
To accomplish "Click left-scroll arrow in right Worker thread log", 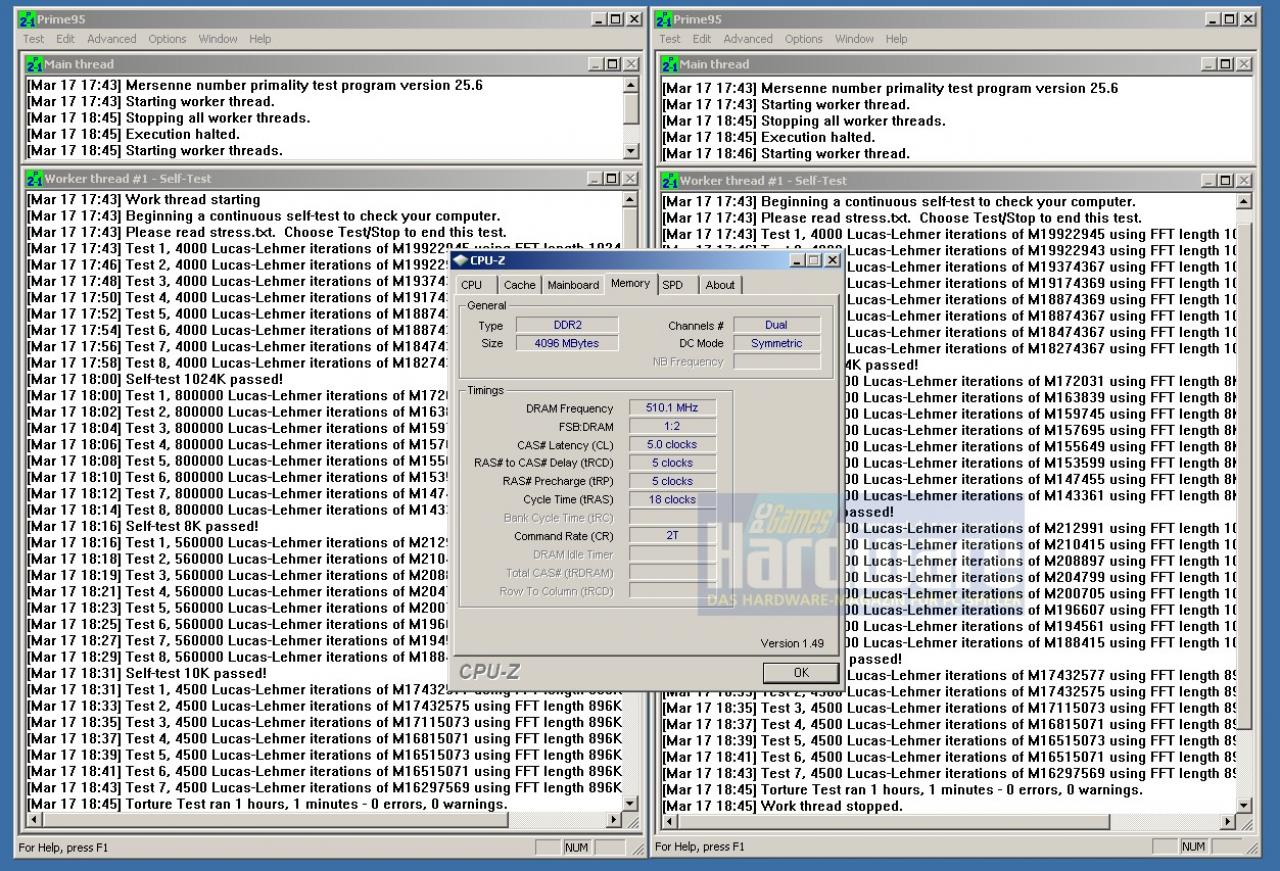I will coord(669,822).
